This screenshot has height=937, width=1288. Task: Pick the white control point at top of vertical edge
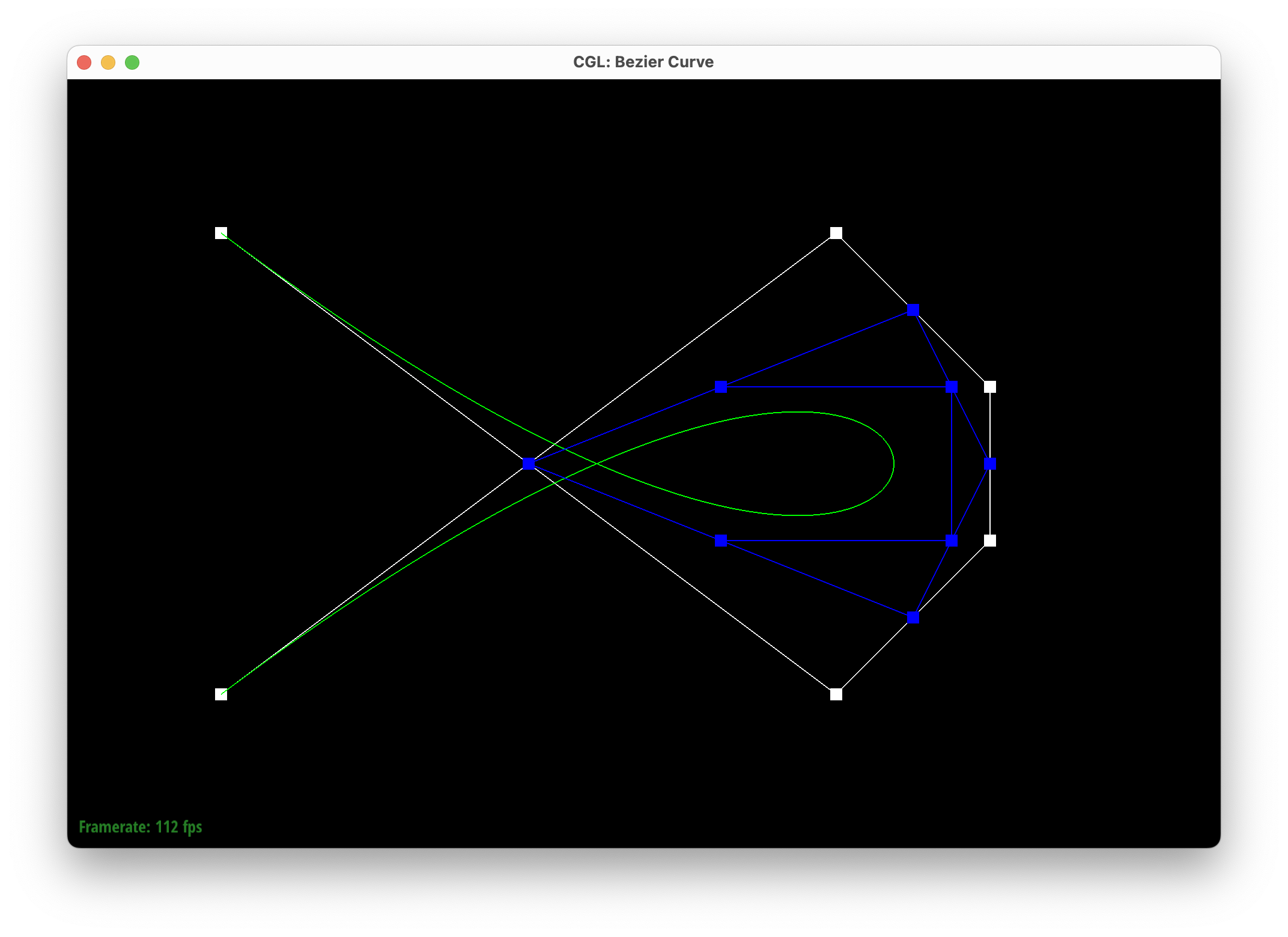point(990,387)
